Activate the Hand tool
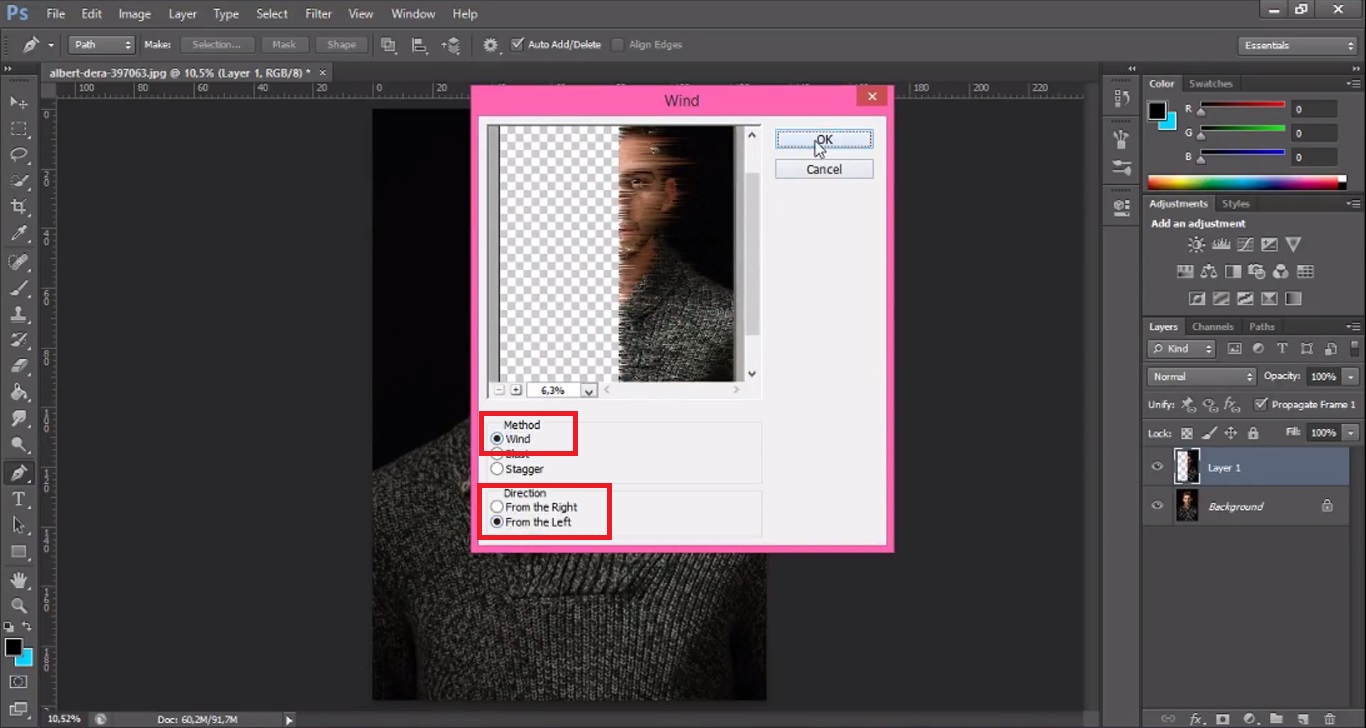 [x=19, y=579]
